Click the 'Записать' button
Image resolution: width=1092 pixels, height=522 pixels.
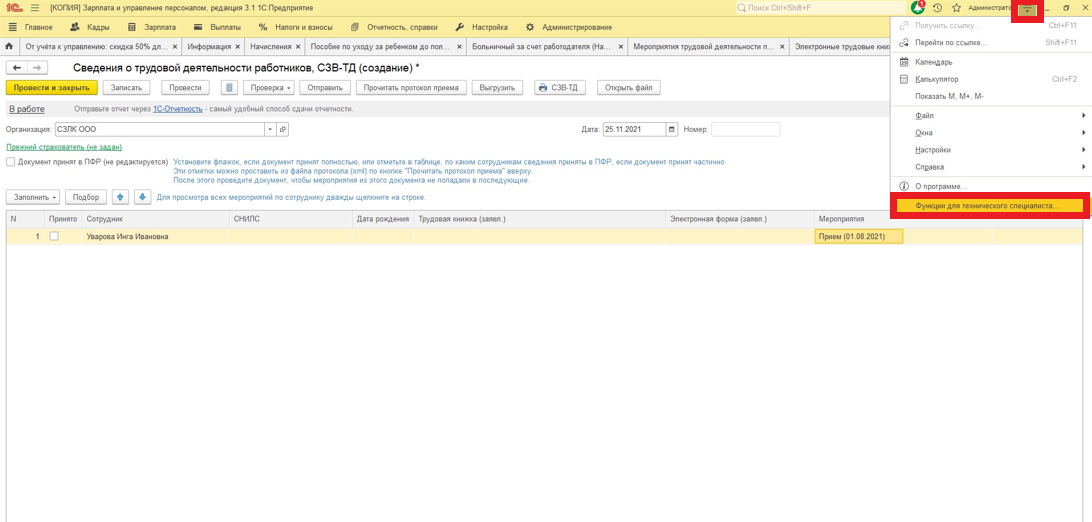127,88
